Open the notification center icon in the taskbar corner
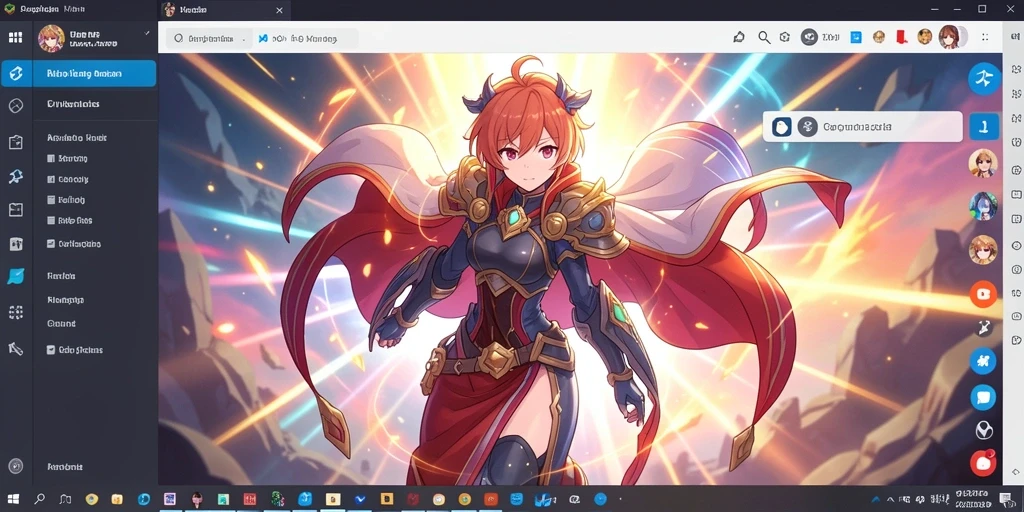 (x=1006, y=500)
